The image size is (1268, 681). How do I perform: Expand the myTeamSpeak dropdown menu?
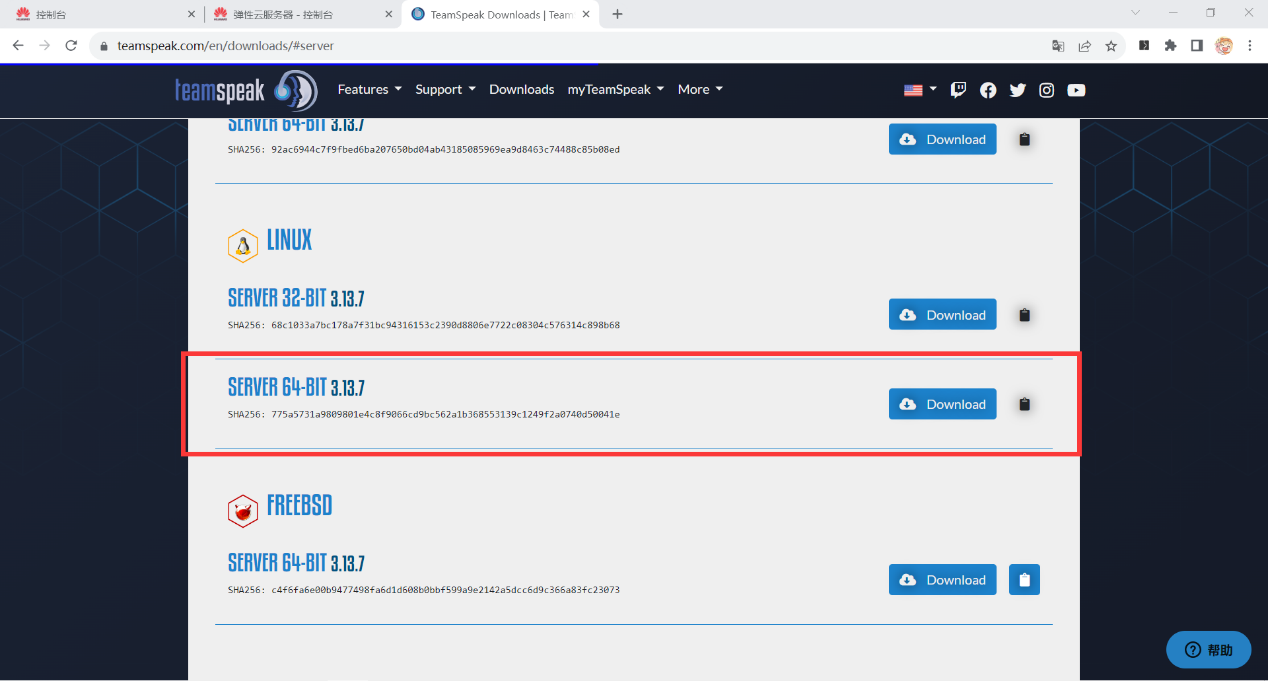(616, 90)
